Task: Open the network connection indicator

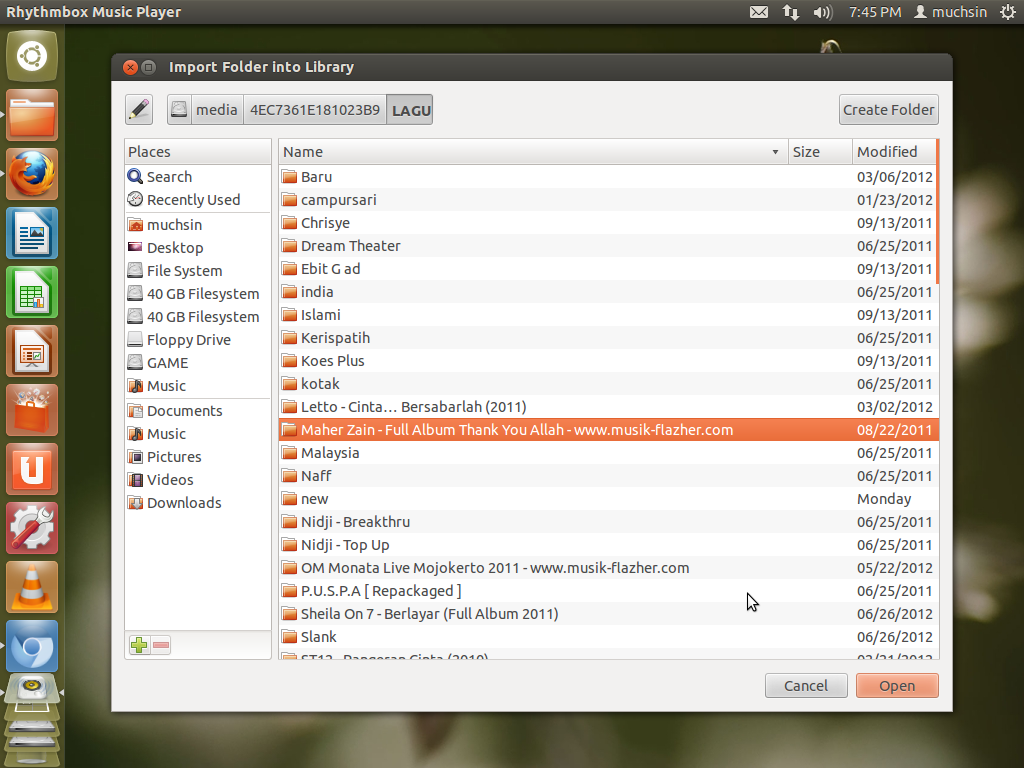Action: click(791, 12)
